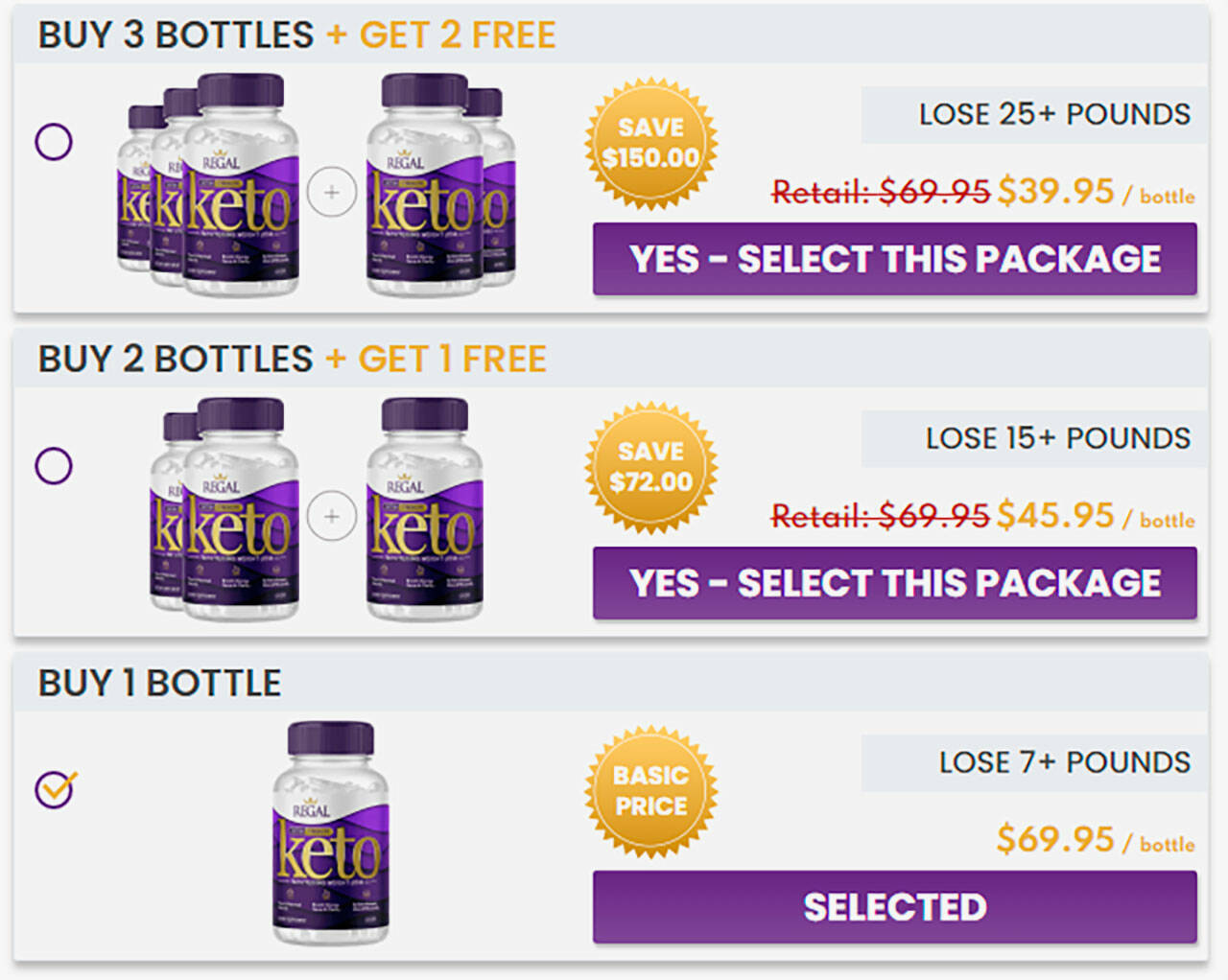Click the single Regal Keto bottle image
This screenshot has width=1228, height=980.
(331, 832)
